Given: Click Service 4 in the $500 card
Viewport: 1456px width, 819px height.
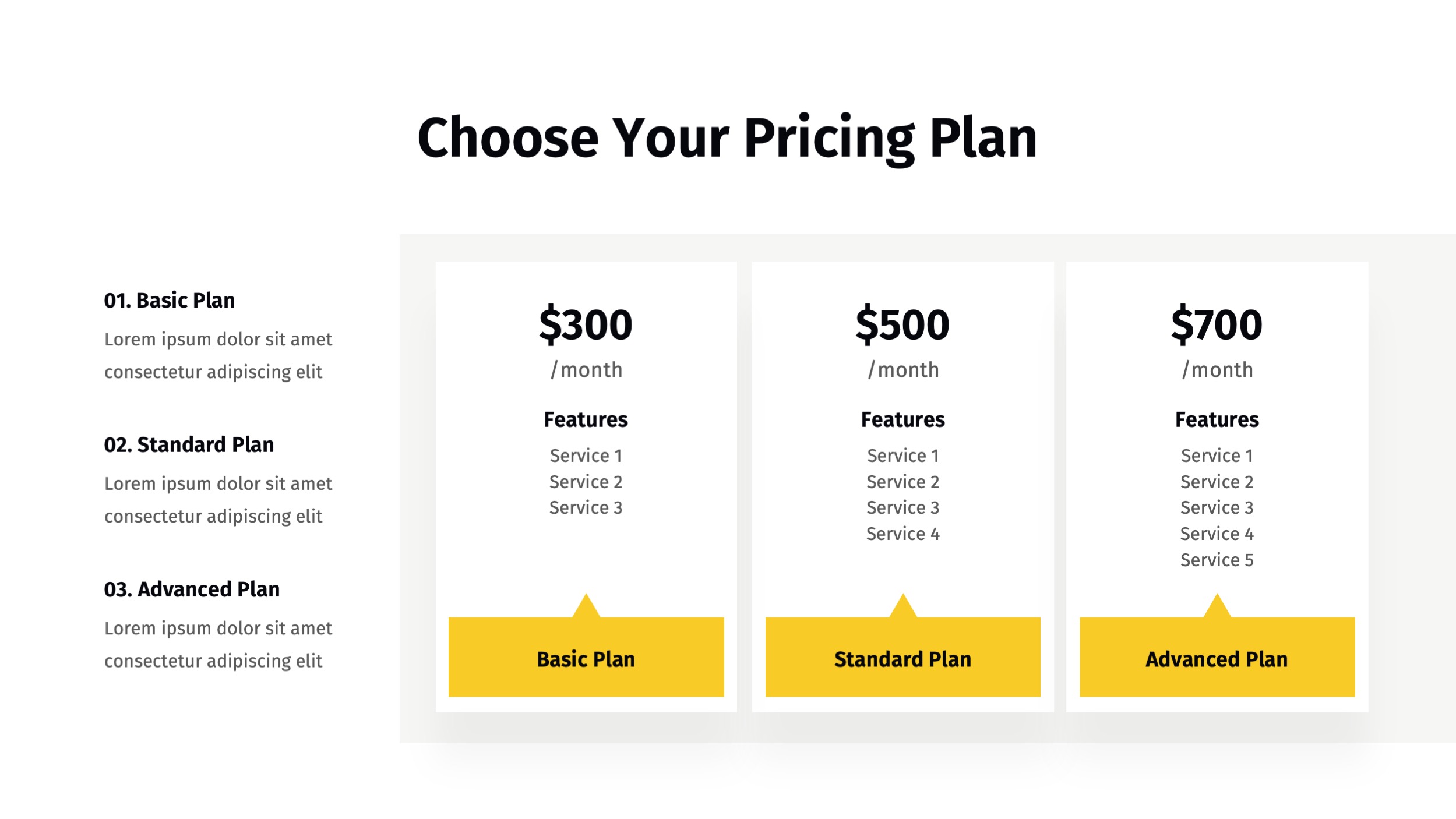Looking at the screenshot, I should (x=902, y=534).
